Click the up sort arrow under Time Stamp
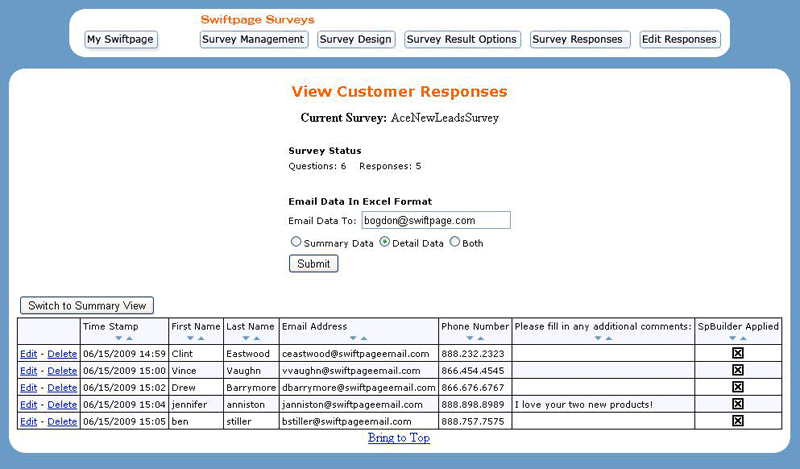Image resolution: width=800 pixels, height=469 pixels. coord(130,338)
